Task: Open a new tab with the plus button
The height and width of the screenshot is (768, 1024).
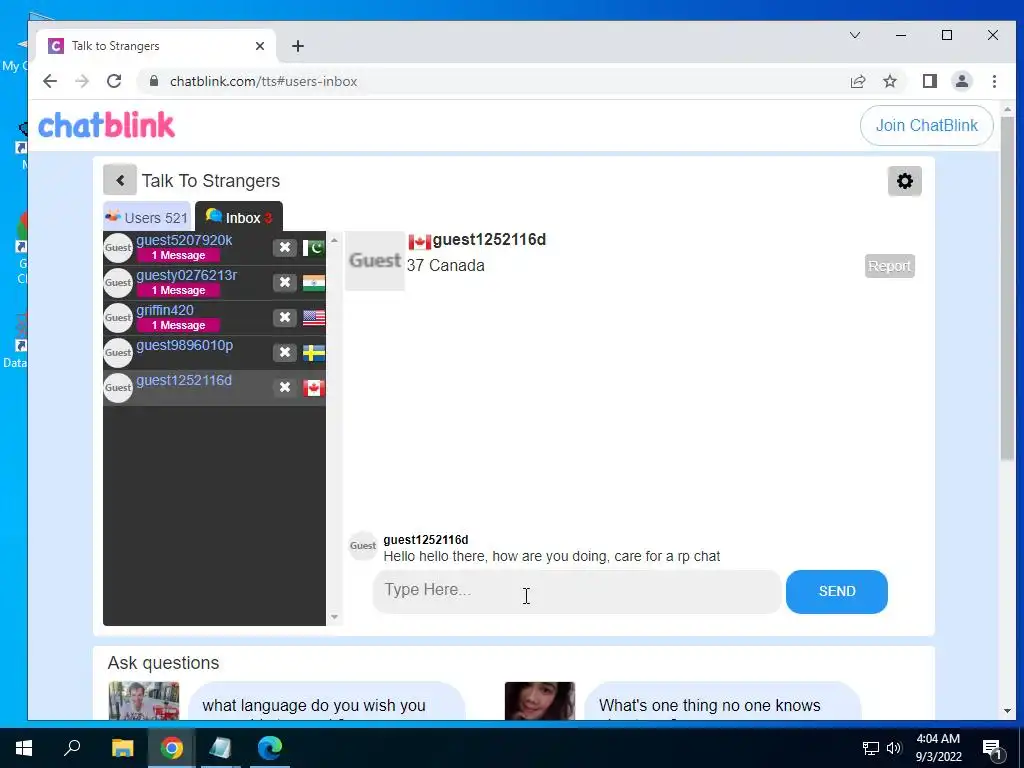Action: [x=298, y=46]
